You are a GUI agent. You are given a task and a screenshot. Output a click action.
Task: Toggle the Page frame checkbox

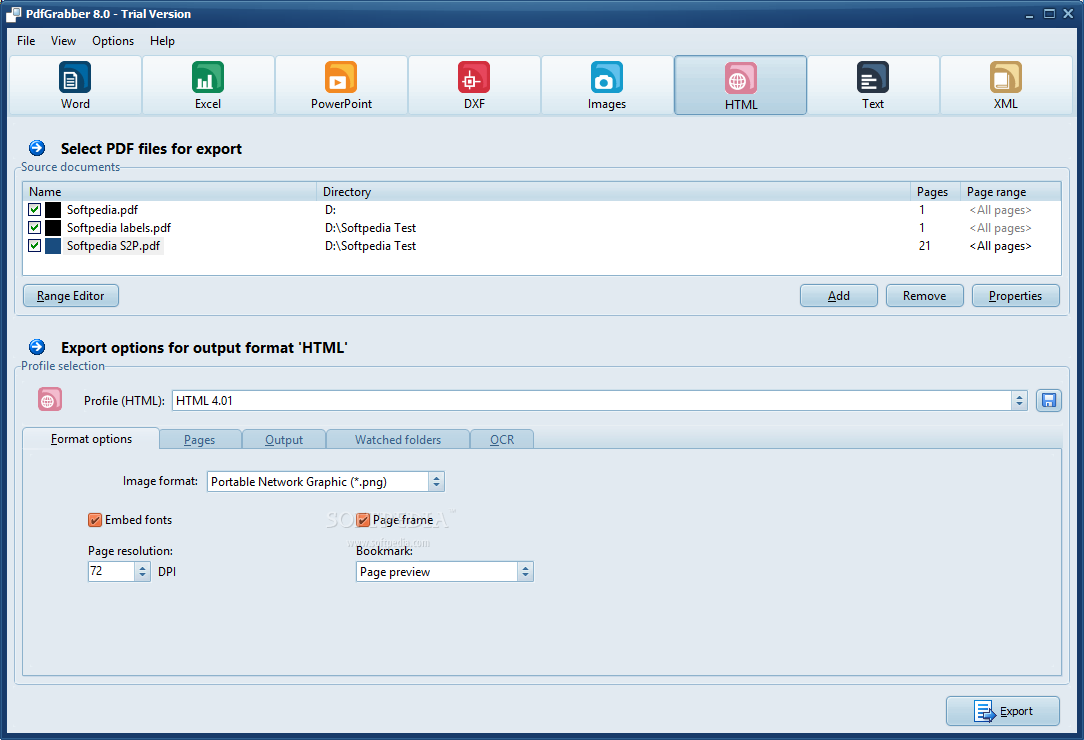[x=363, y=520]
